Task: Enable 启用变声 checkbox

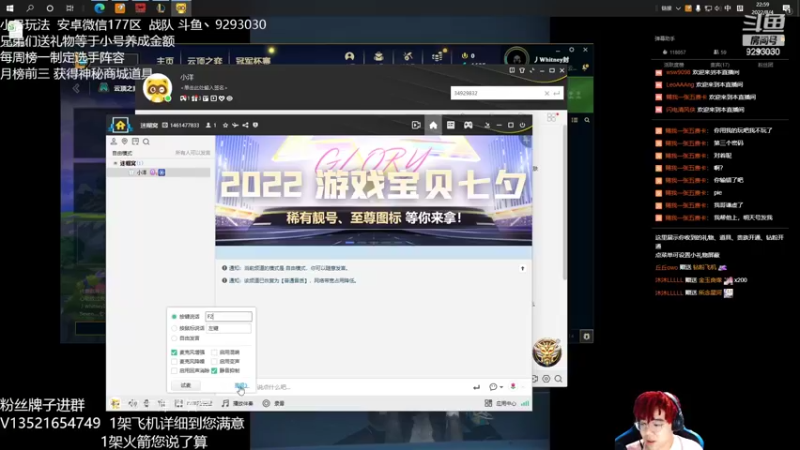Action: (x=214, y=362)
